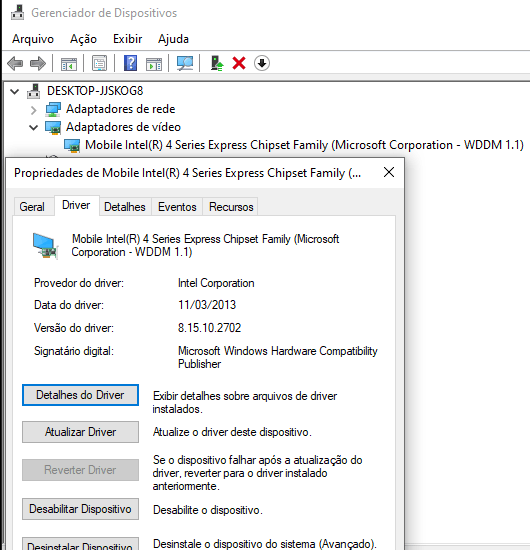Scan for hardware changes via monitor icon
Image resolution: width=530 pixels, height=550 pixels.
(x=185, y=63)
